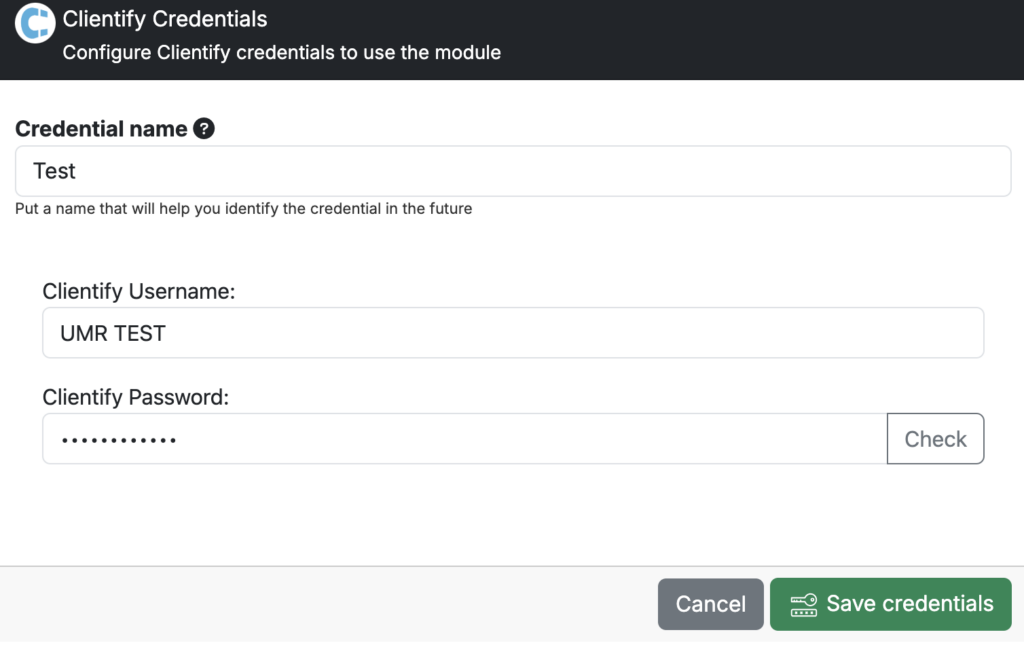This screenshot has height=645, width=1024.
Task: Place cursor in the Test text
Action: [x=54, y=171]
